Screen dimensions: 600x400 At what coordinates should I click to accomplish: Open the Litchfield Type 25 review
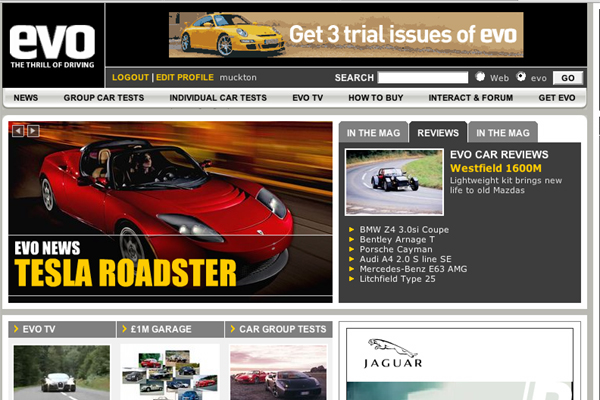coord(397,279)
